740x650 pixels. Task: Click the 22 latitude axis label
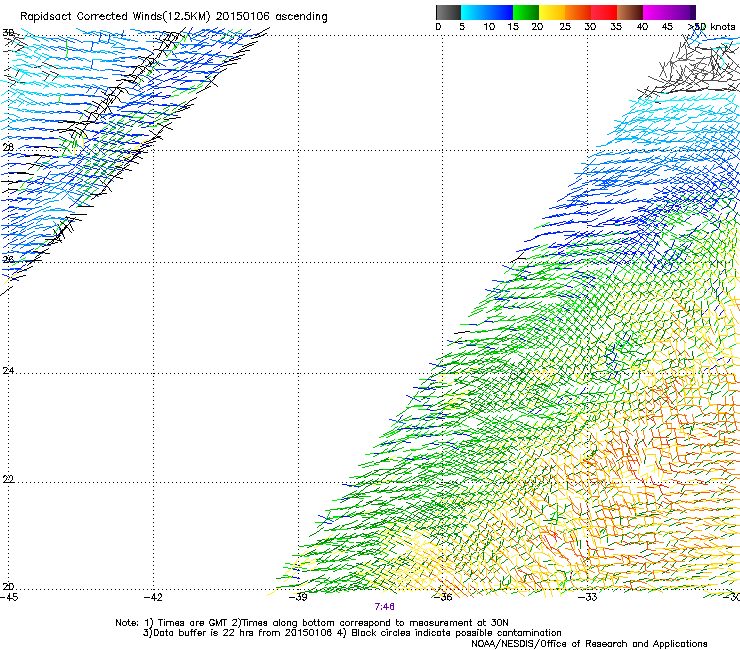pyautogui.click(x=8, y=479)
